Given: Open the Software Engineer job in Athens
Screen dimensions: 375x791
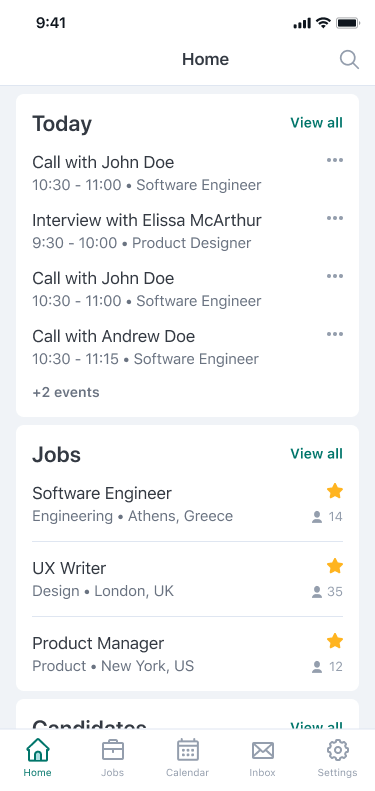Looking at the screenshot, I should point(187,504).
